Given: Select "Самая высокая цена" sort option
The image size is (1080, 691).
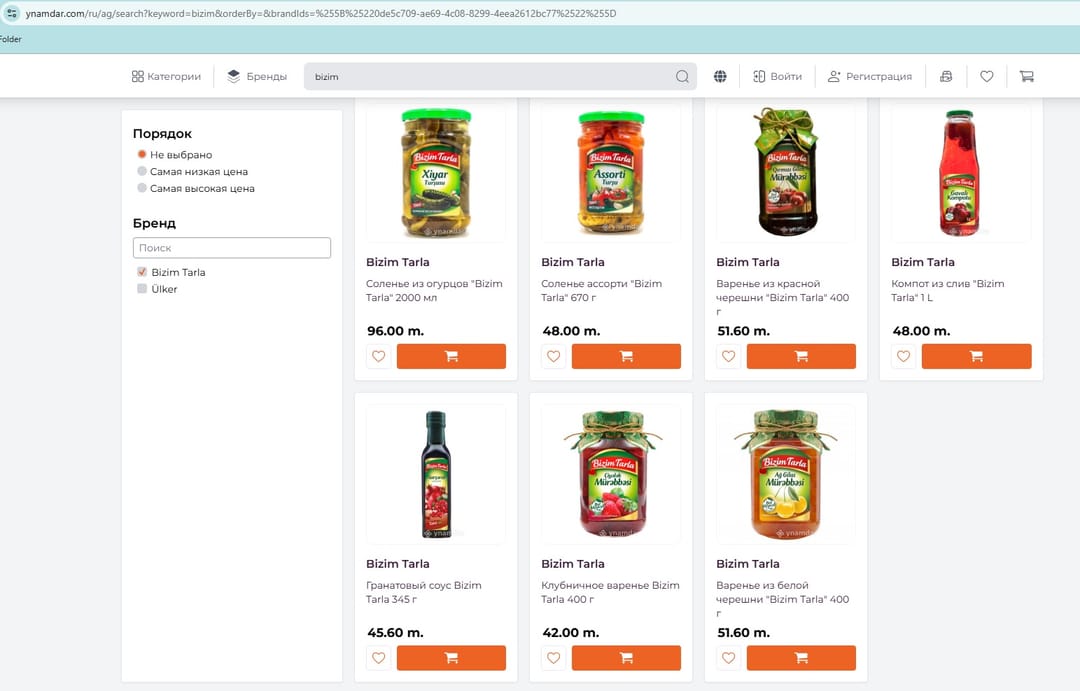Looking at the screenshot, I should click(142, 188).
